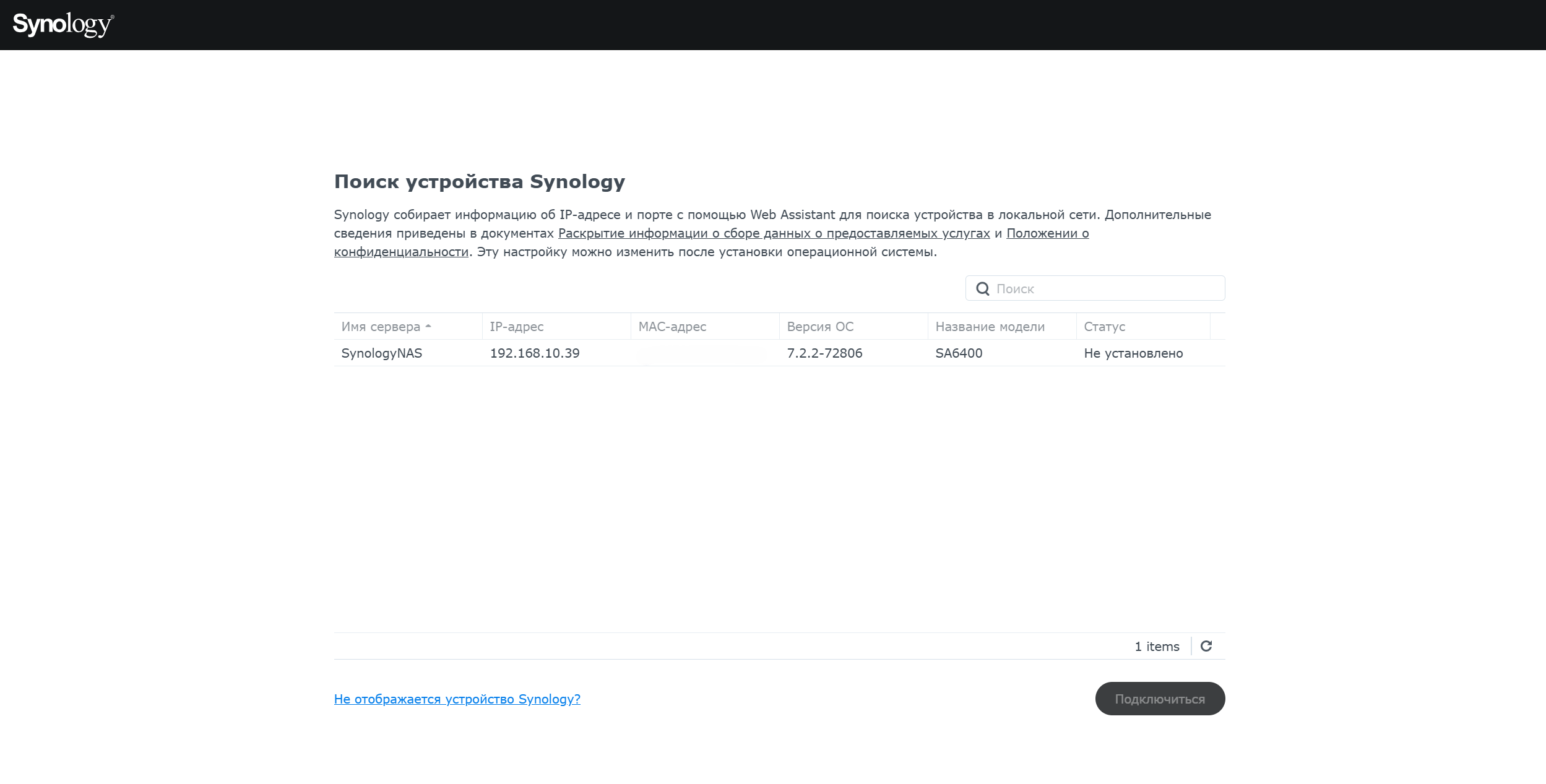The image size is (1546, 784).
Task: Click the Не установлено status cell
Action: 1133,353
